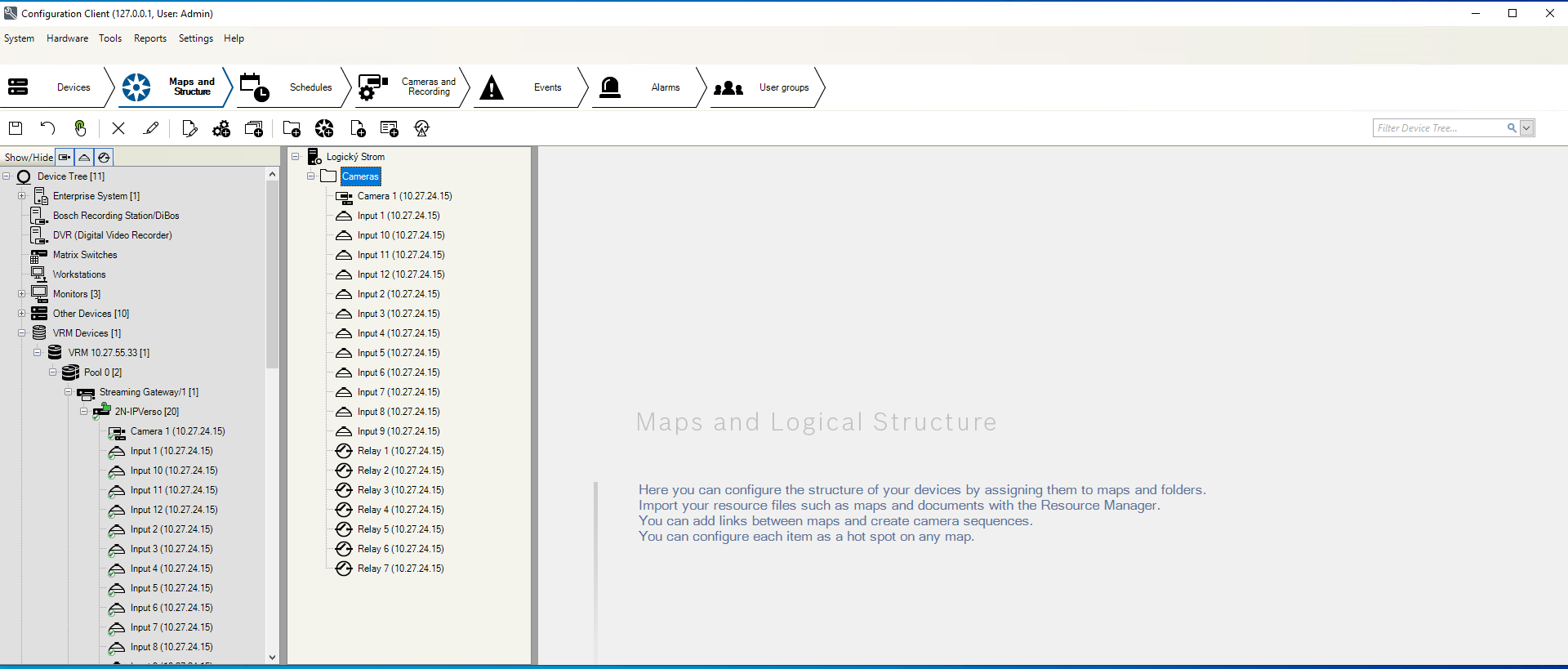Open the Filter Device Tree dropdown arrow

1526,128
